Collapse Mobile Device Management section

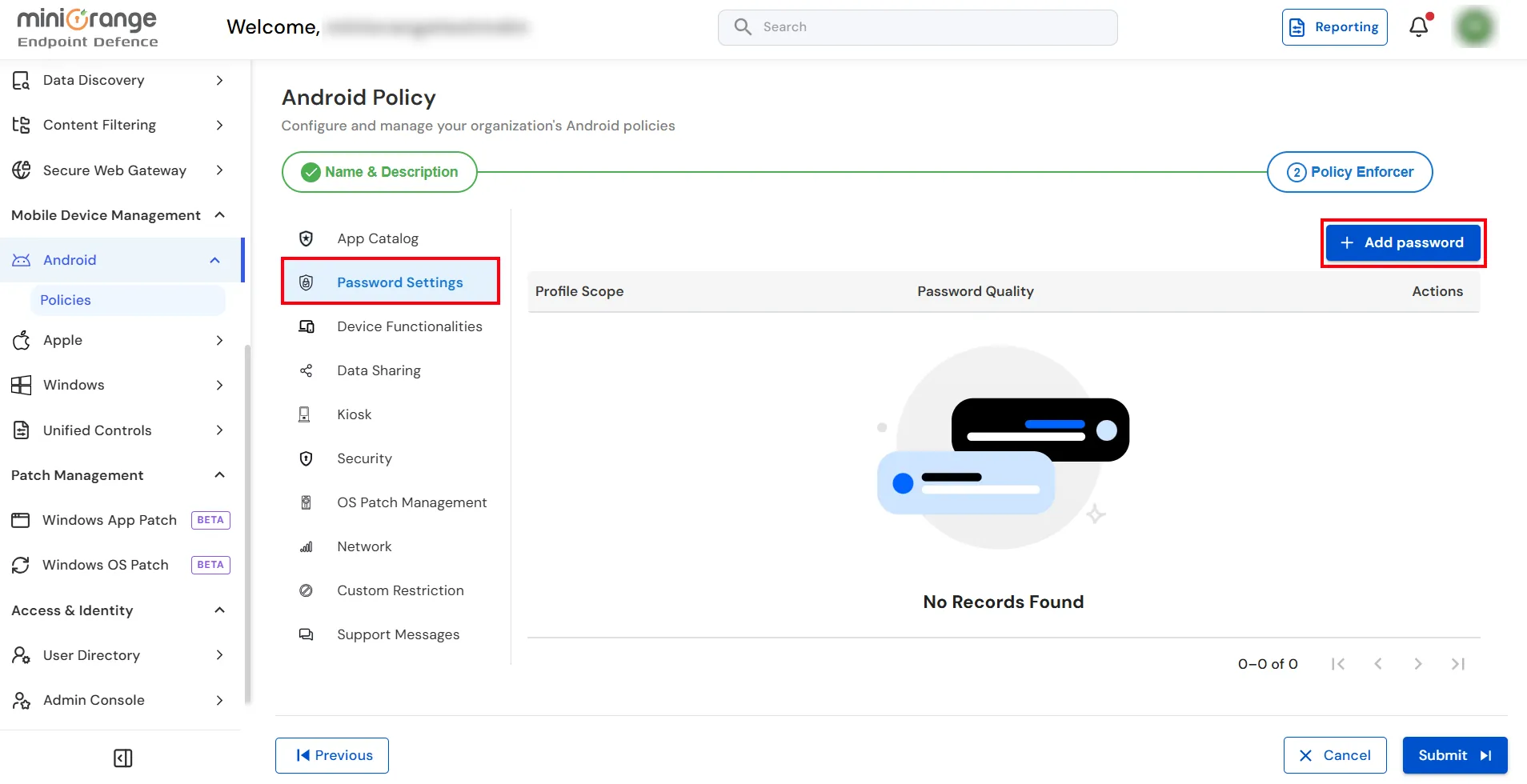(220, 214)
